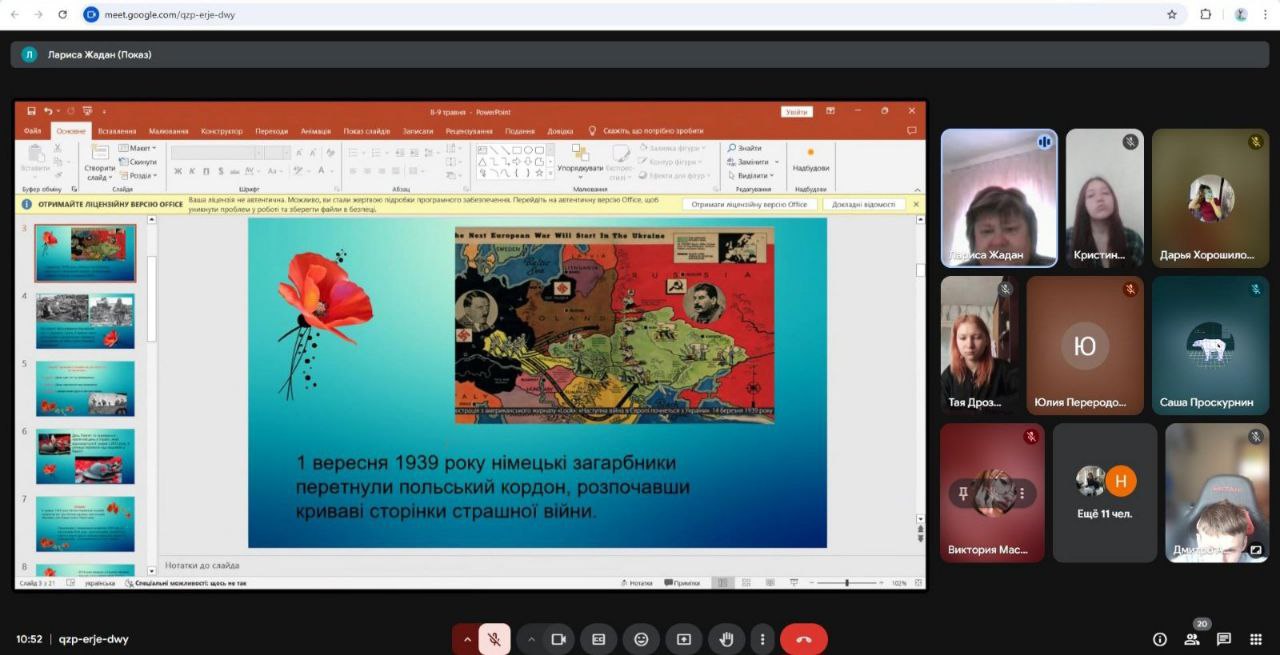Screen dimensions: 1280x655
Task: Raise your hand in the meeting
Action: [726, 639]
